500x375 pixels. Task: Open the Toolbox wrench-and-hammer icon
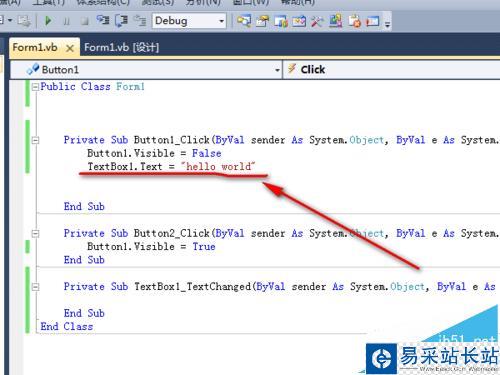[x=317, y=21]
